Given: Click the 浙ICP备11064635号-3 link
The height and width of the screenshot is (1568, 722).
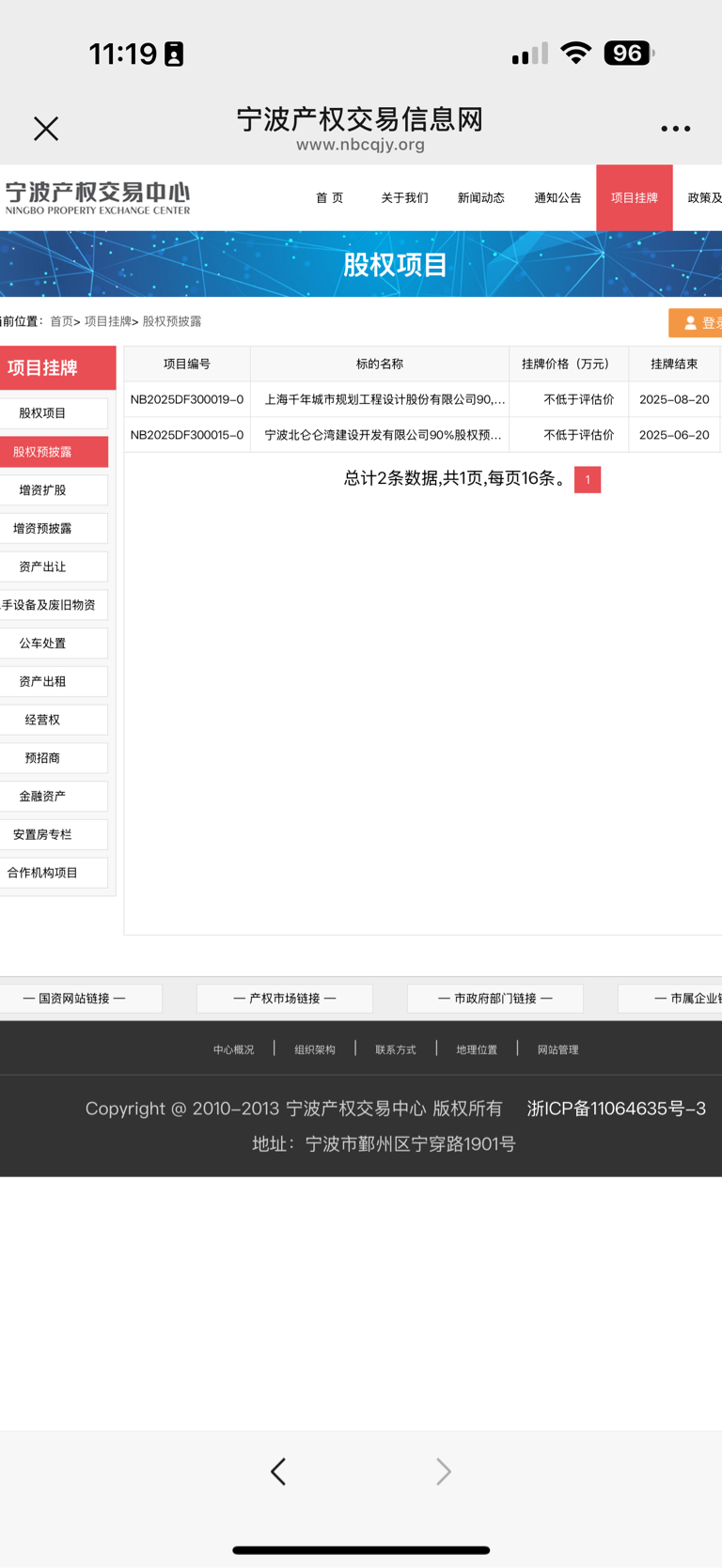Looking at the screenshot, I should coord(617,1109).
